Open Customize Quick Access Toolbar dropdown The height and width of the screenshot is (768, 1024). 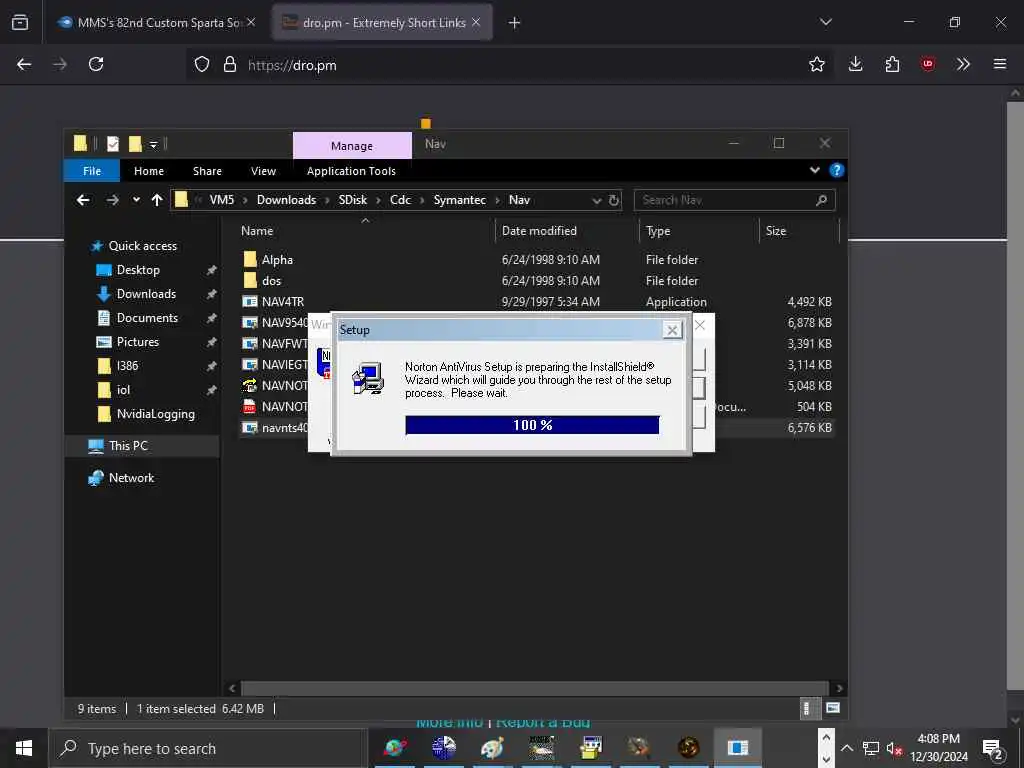153,144
